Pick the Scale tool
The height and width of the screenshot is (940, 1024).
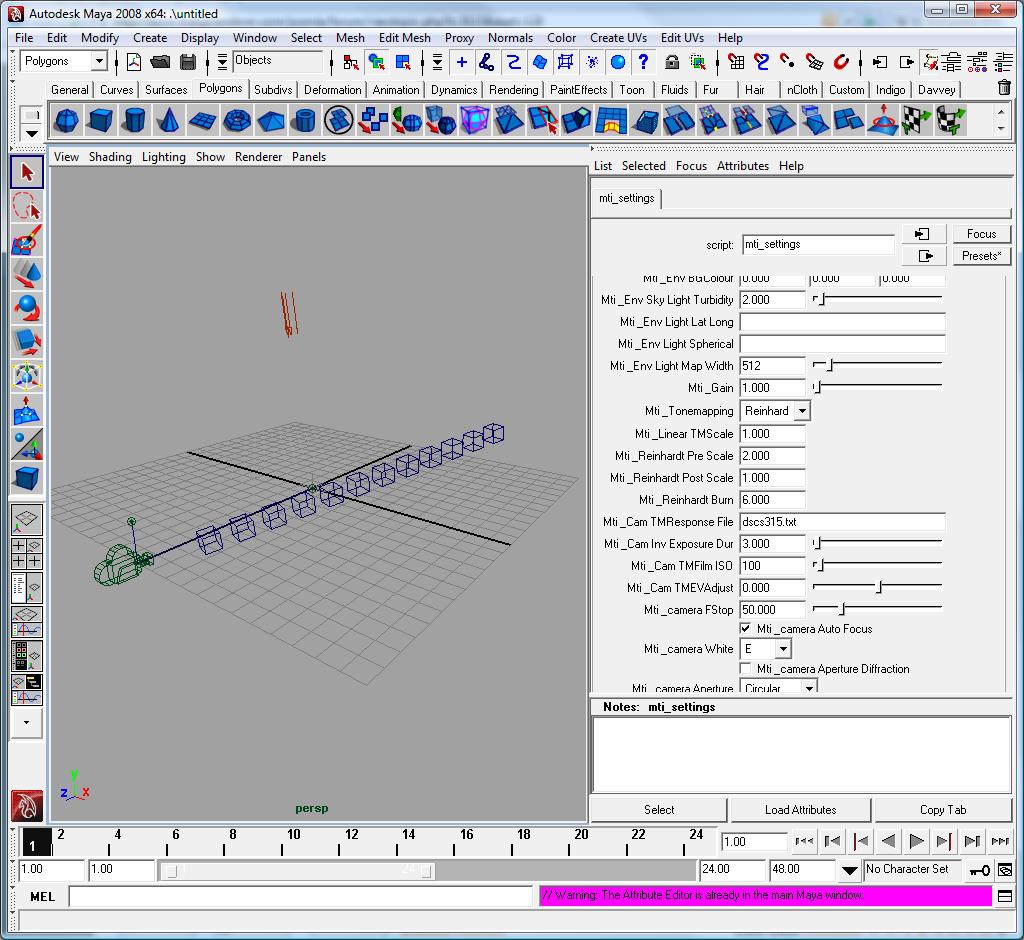tap(27, 342)
